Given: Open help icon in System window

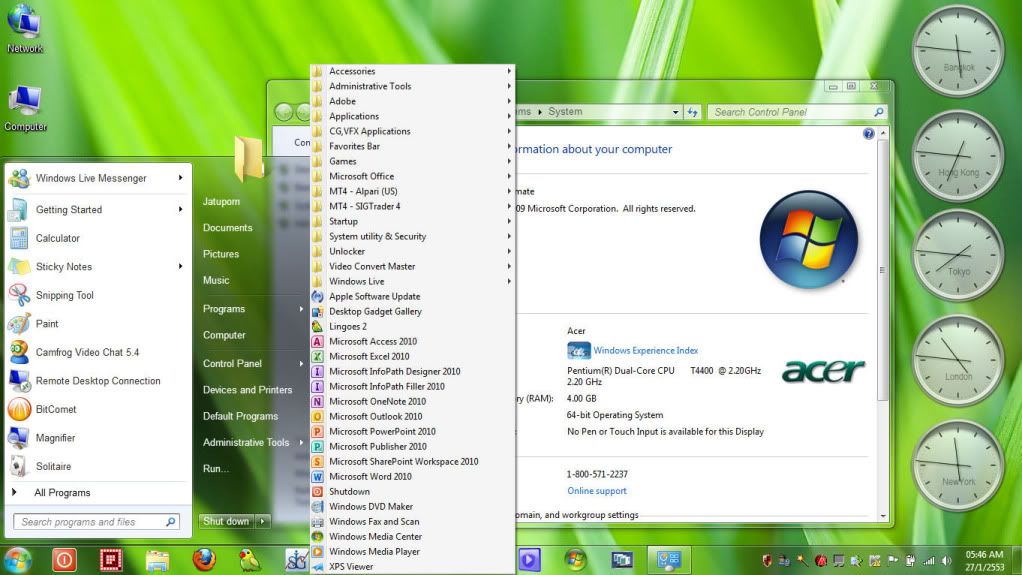Looking at the screenshot, I should pyautogui.click(x=868, y=134).
